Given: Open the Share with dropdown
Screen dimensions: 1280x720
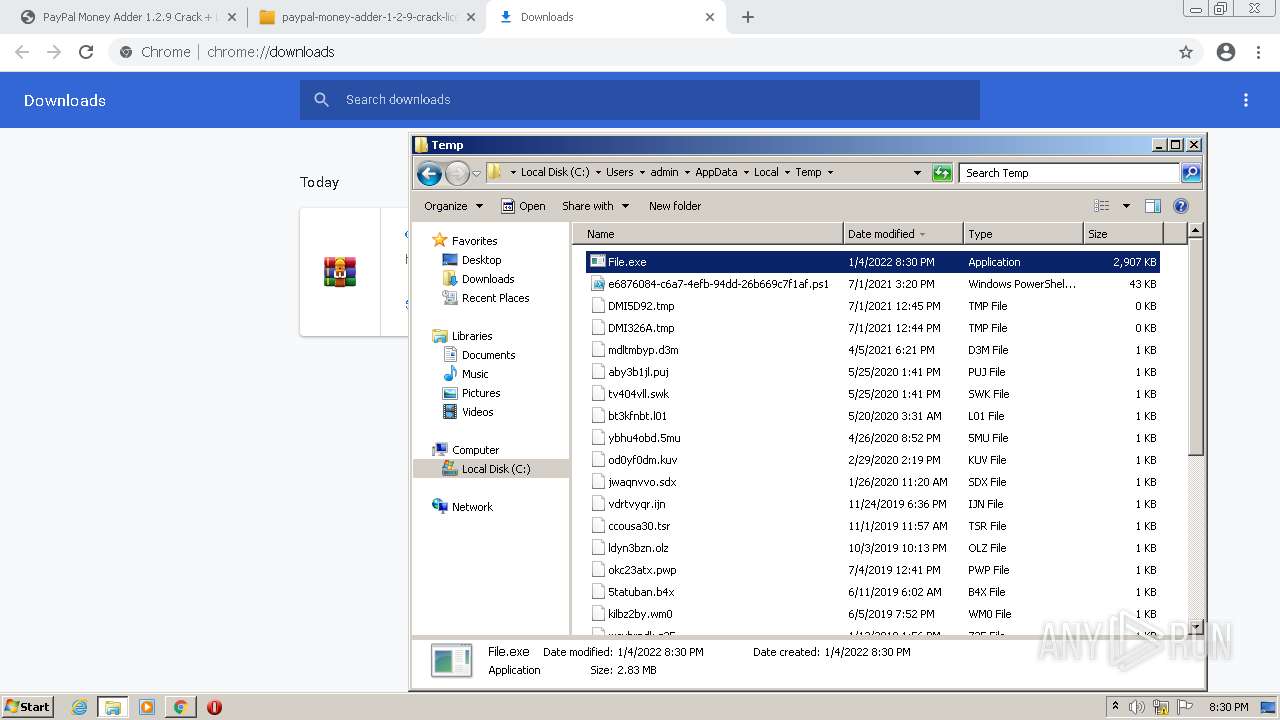Looking at the screenshot, I should coord(596,206).
